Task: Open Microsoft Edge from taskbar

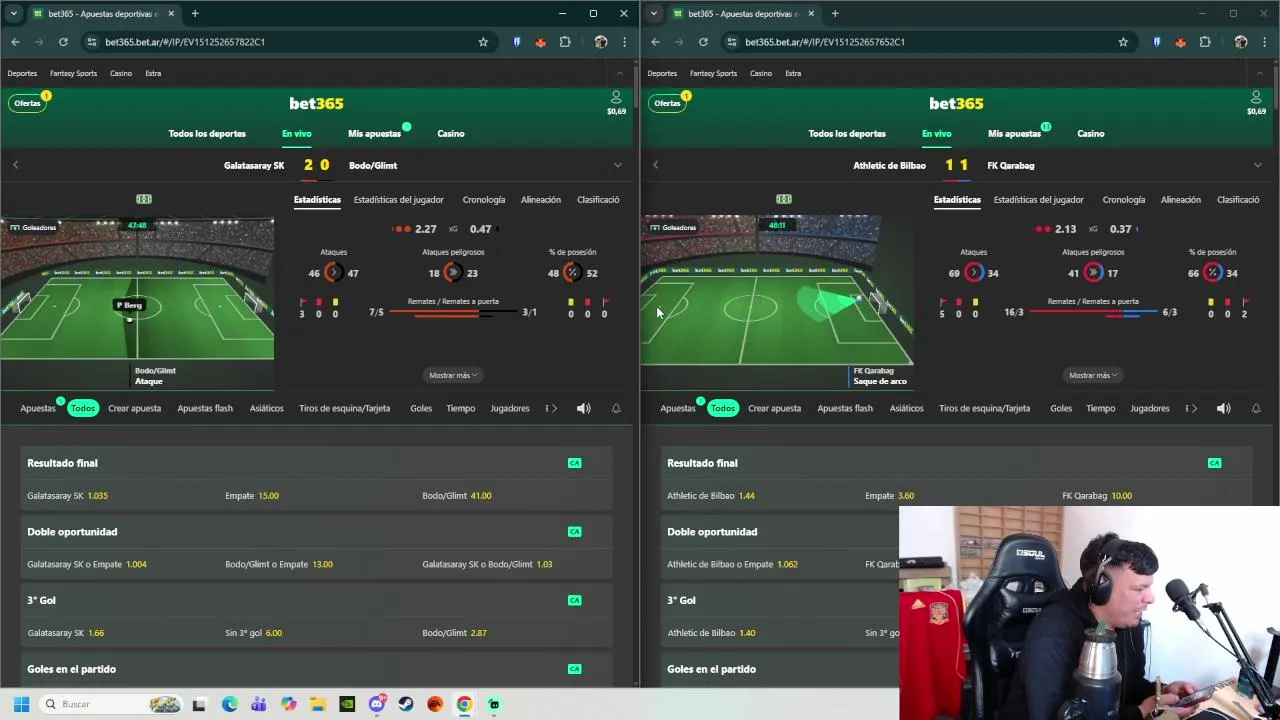Action: coord(230,704)
